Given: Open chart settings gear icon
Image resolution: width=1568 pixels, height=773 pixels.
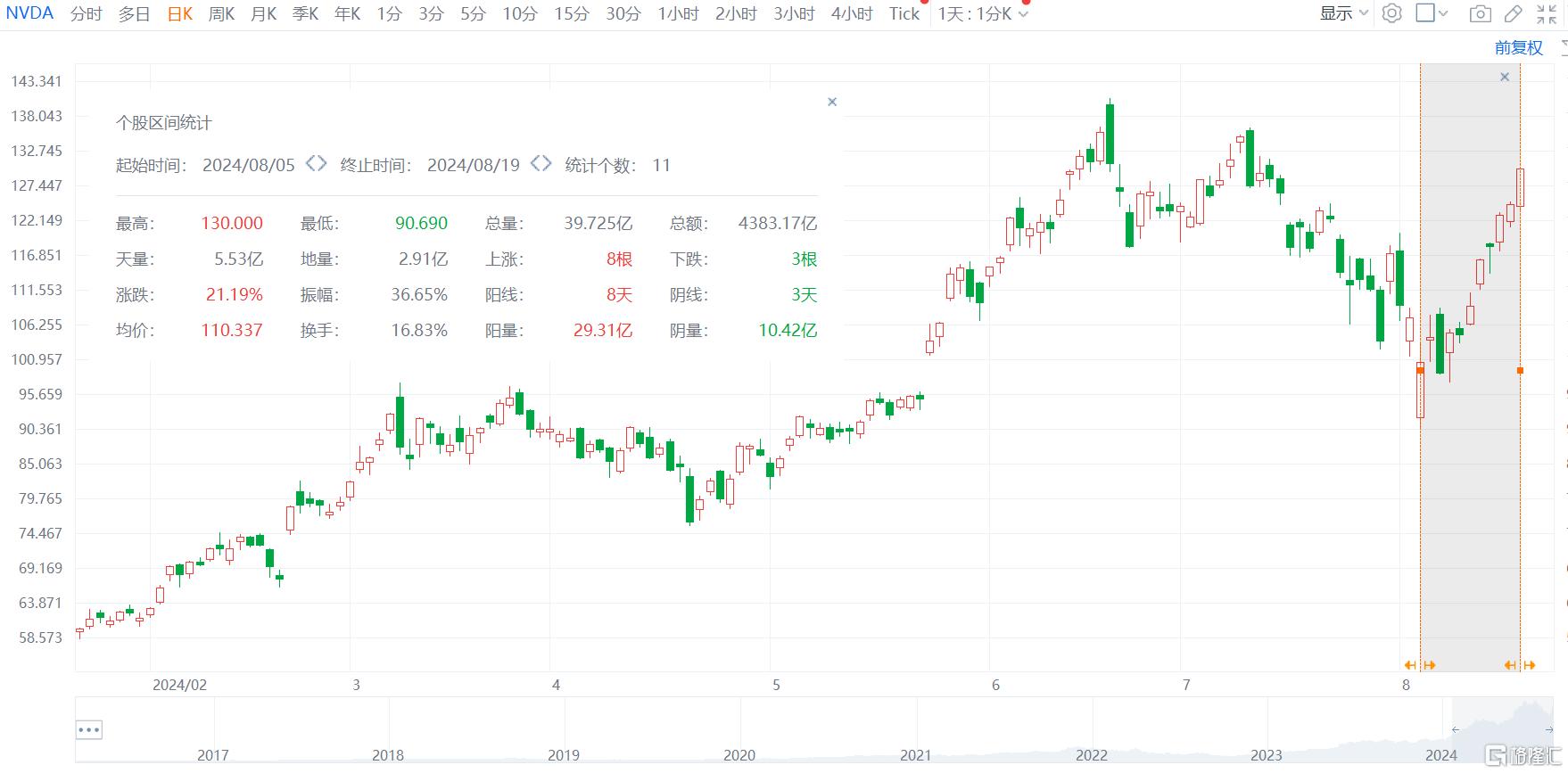Looking at the screenshot, I should (1391, 13).
